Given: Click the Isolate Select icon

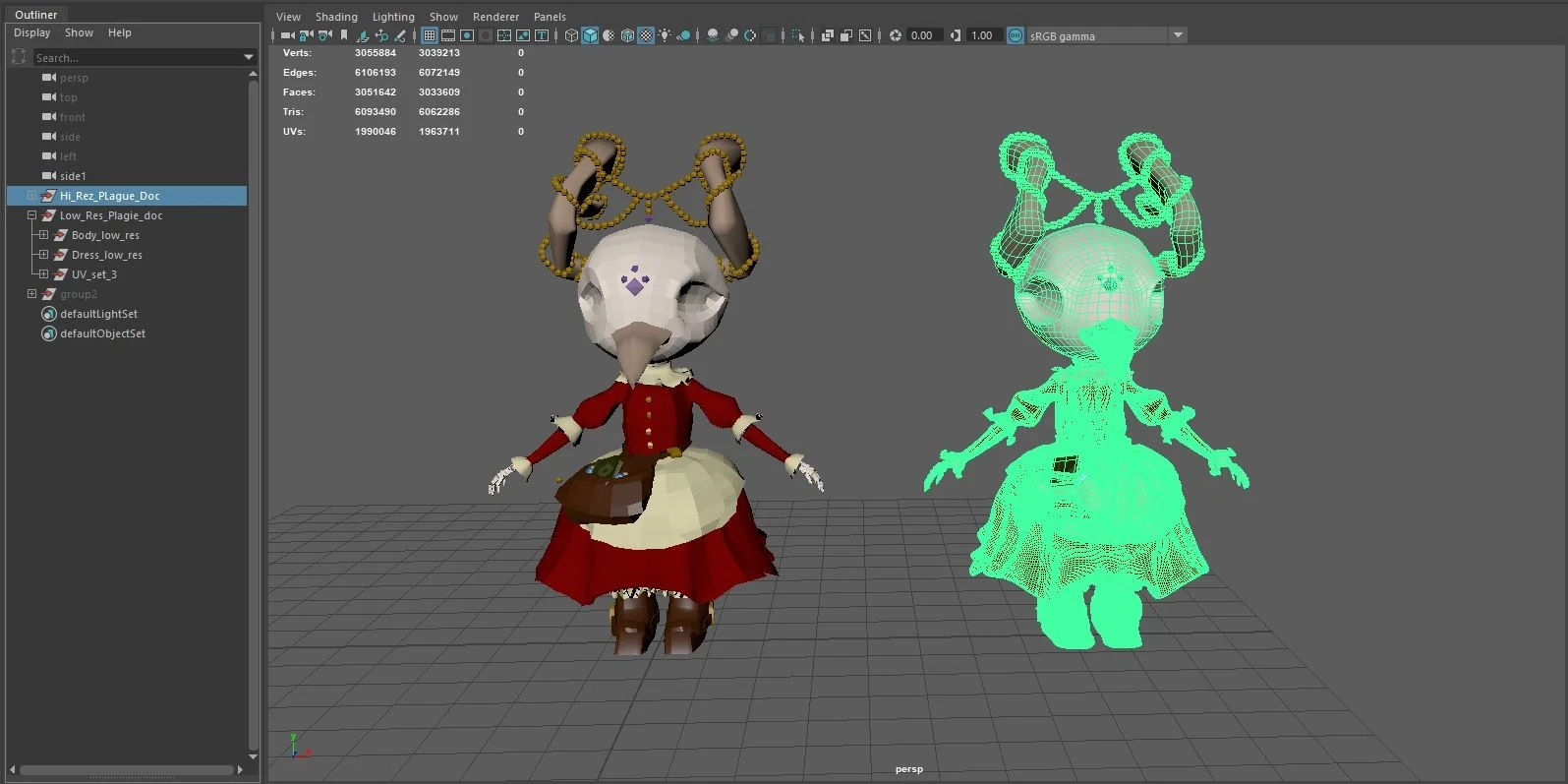Looking at the screenshot, I should 797,35.
